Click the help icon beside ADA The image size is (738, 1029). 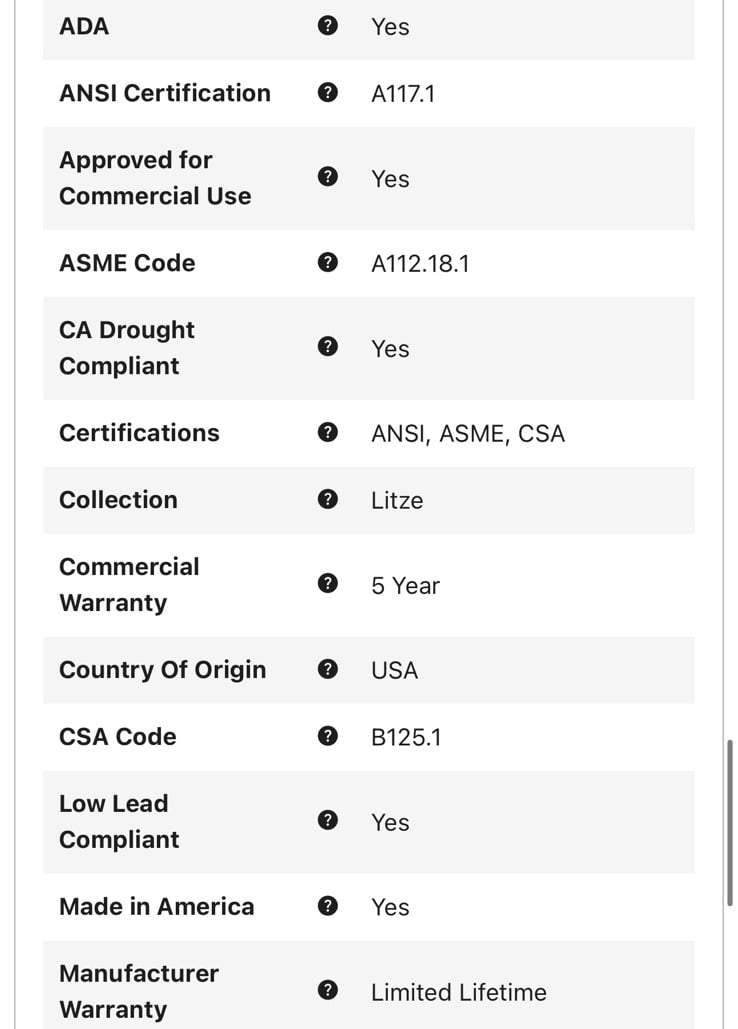tap(327, 26)
